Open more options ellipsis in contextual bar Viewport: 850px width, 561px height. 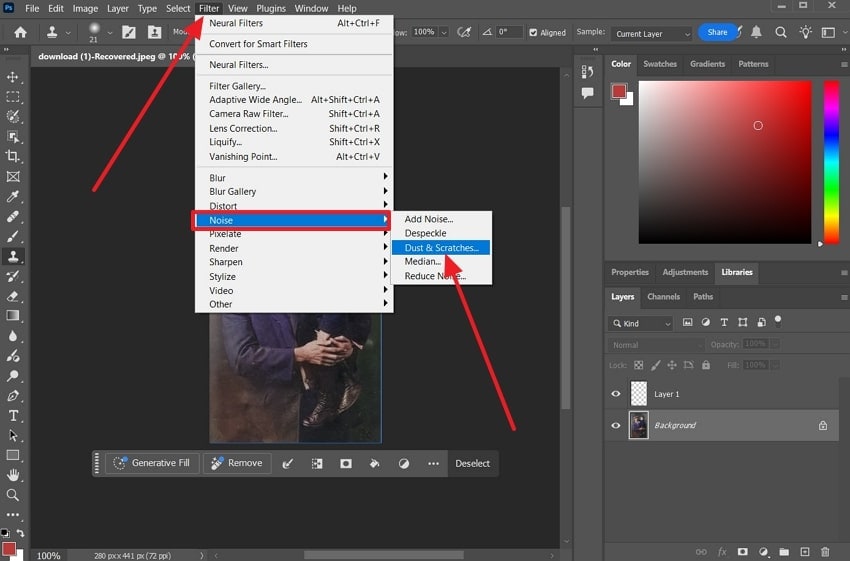(433, 464)
